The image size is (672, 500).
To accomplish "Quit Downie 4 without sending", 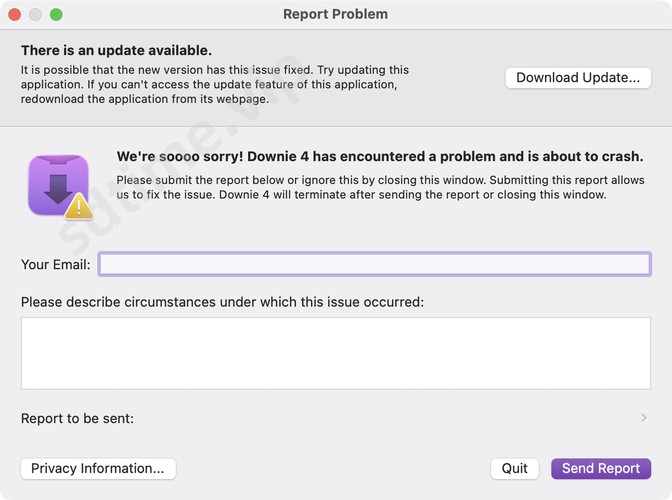I will (515, 468).
